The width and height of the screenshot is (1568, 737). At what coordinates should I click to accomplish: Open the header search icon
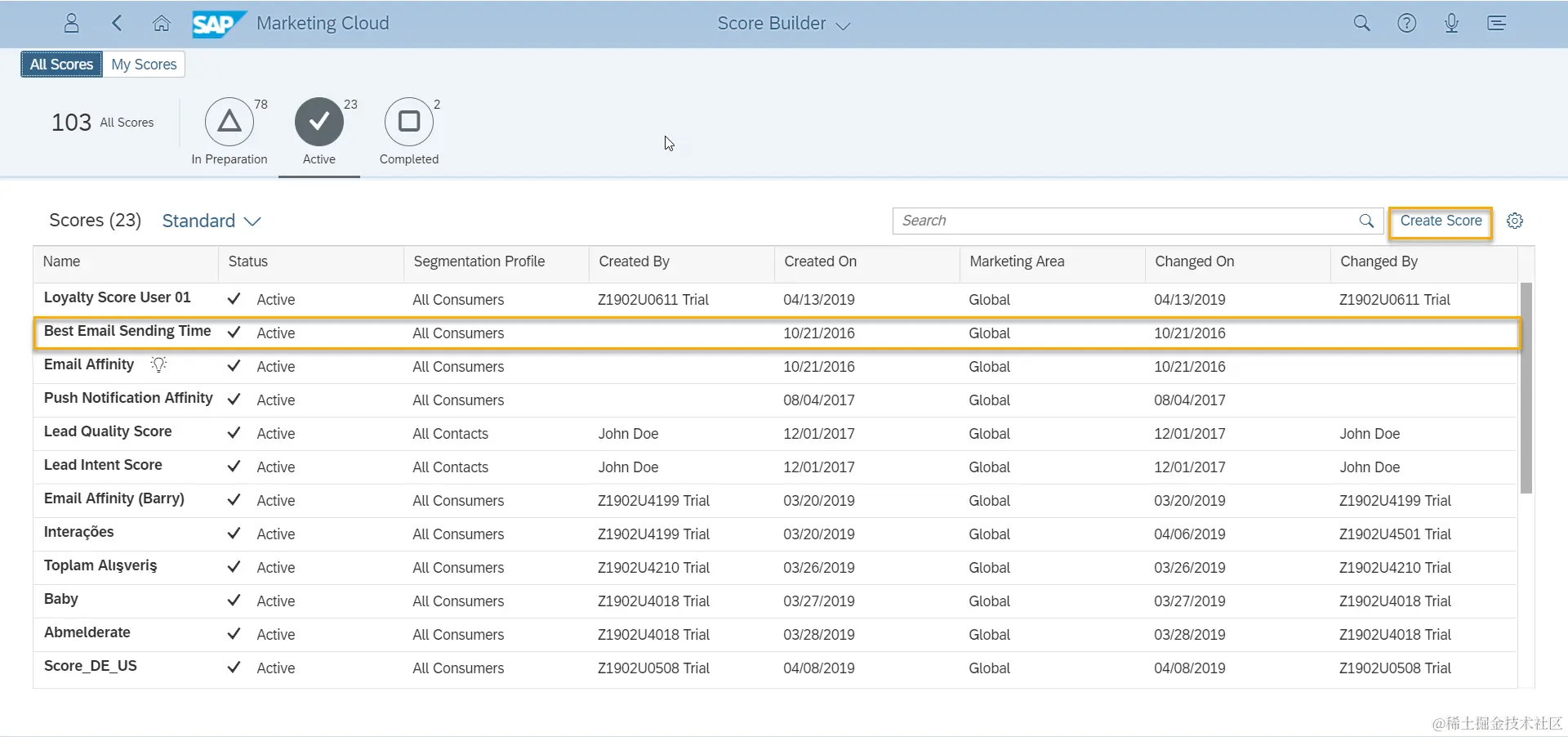pyautogui.click(x=1361, y=23)
